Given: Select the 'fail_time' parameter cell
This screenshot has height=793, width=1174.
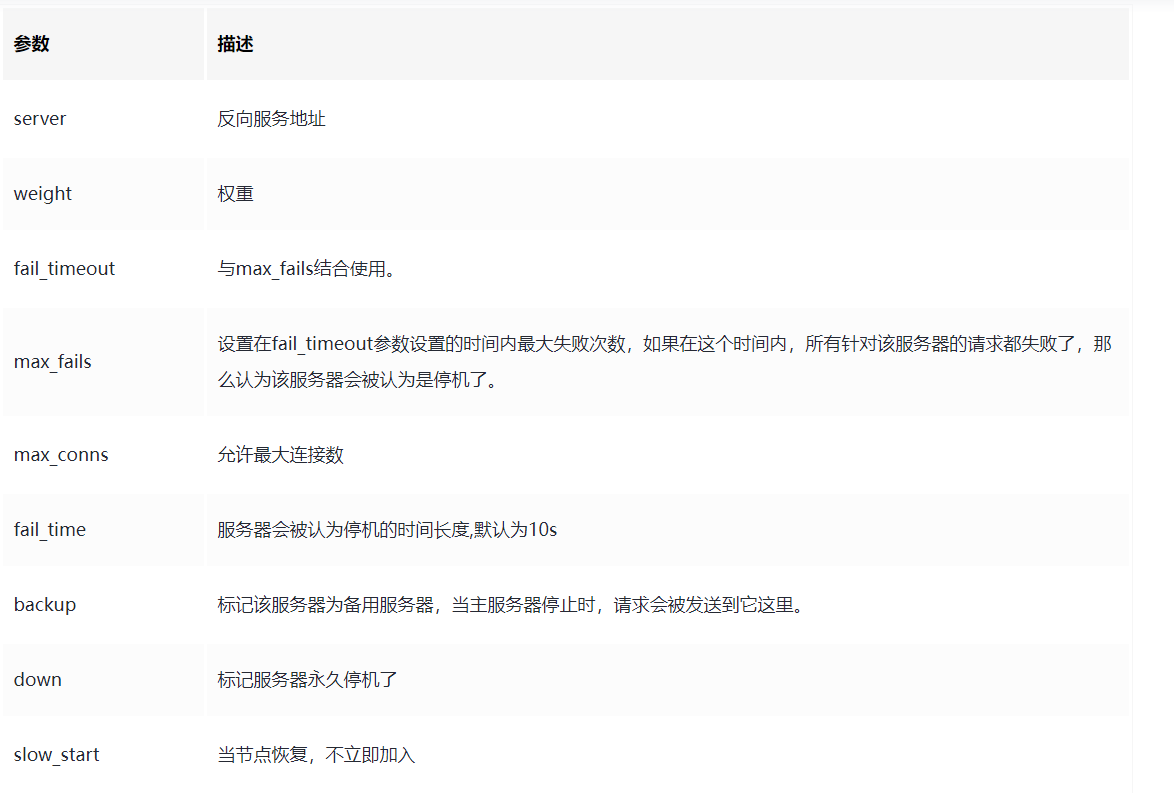Looking at the screenshot, I should (103, 529).
